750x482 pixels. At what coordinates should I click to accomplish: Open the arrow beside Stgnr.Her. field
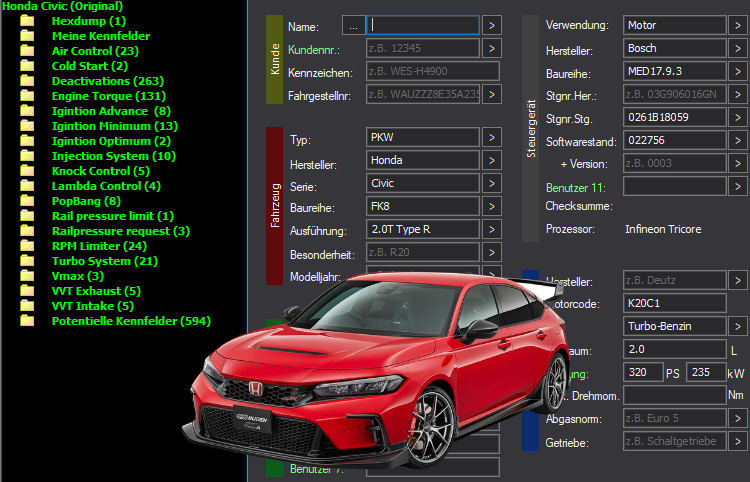coord(738,94)
